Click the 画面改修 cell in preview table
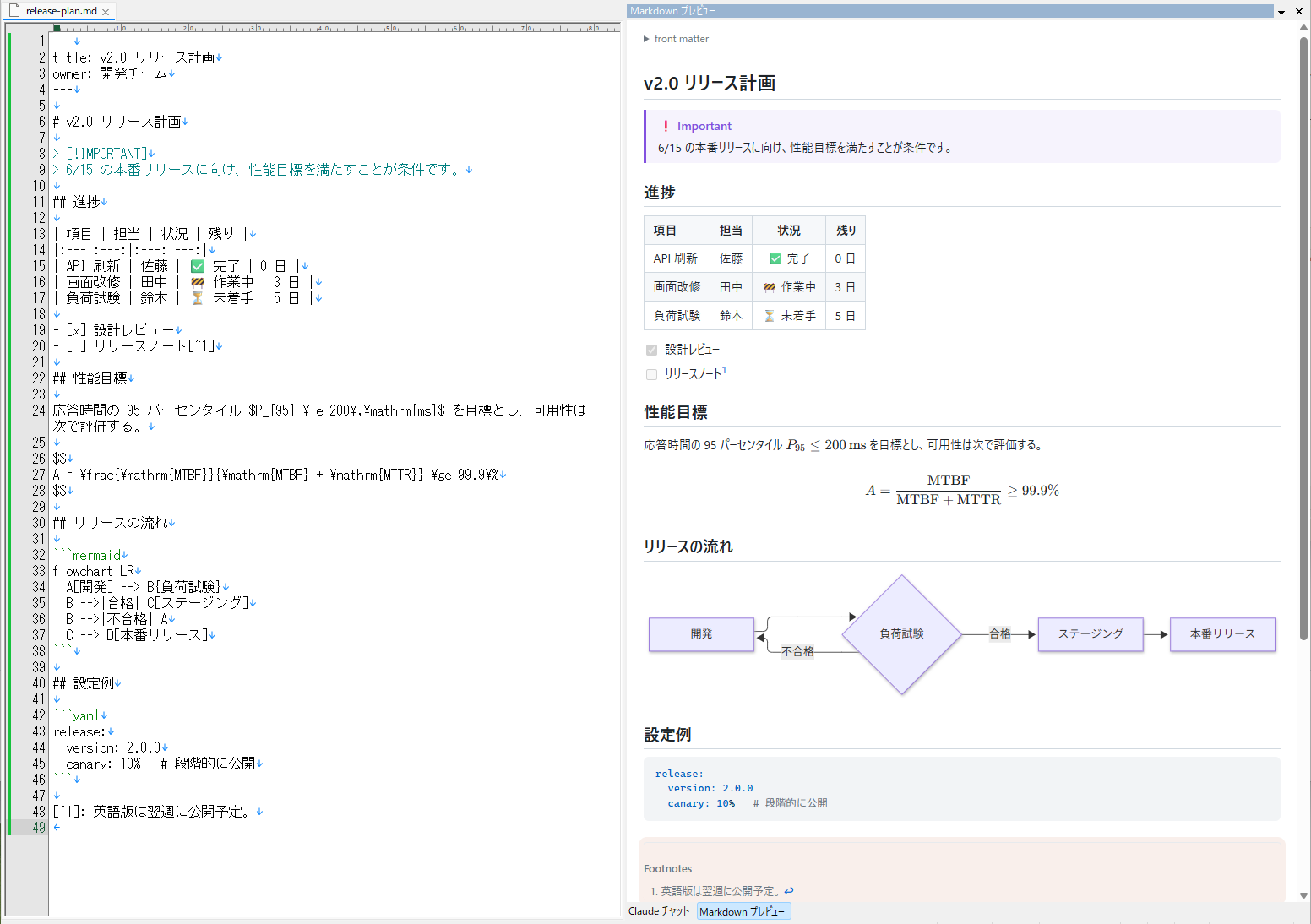 click(x=677, y=287)
